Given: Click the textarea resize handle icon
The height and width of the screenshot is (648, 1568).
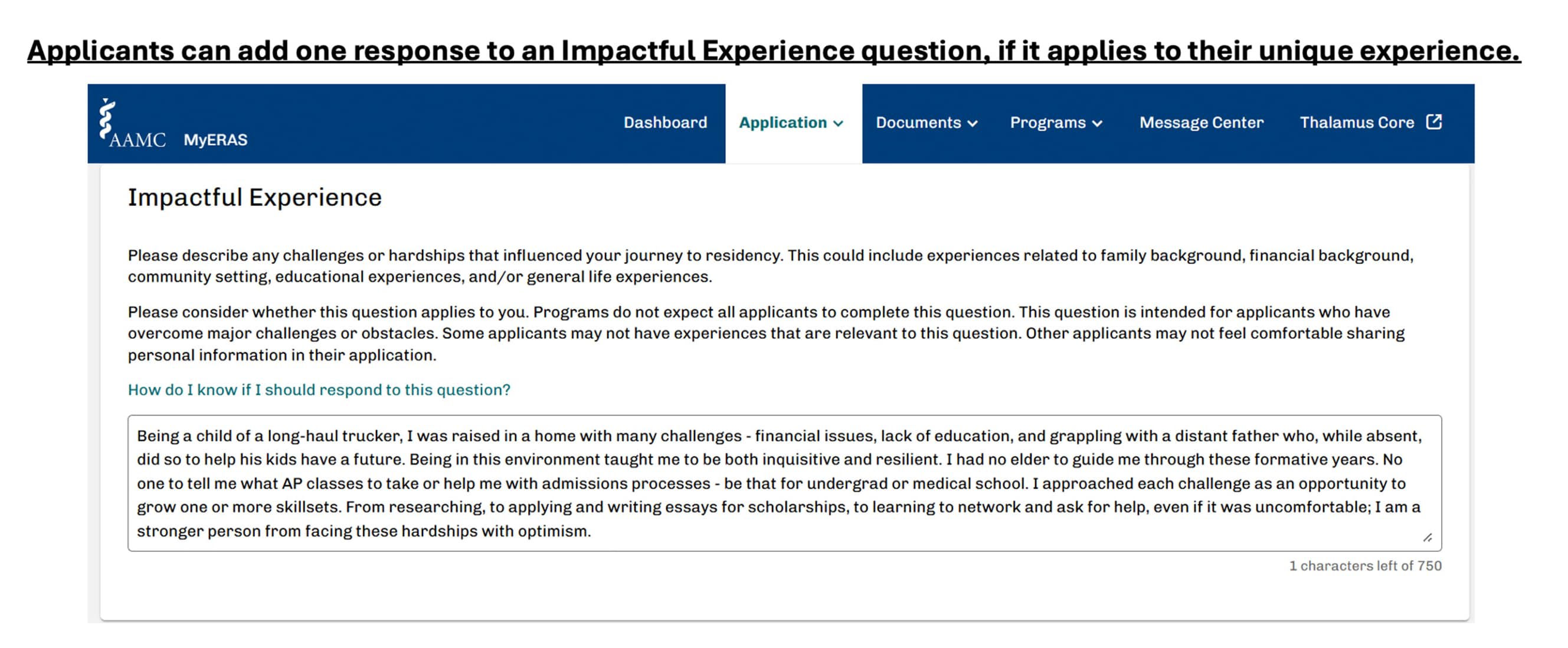Looking at the screenshot, I should point(1428,538).
